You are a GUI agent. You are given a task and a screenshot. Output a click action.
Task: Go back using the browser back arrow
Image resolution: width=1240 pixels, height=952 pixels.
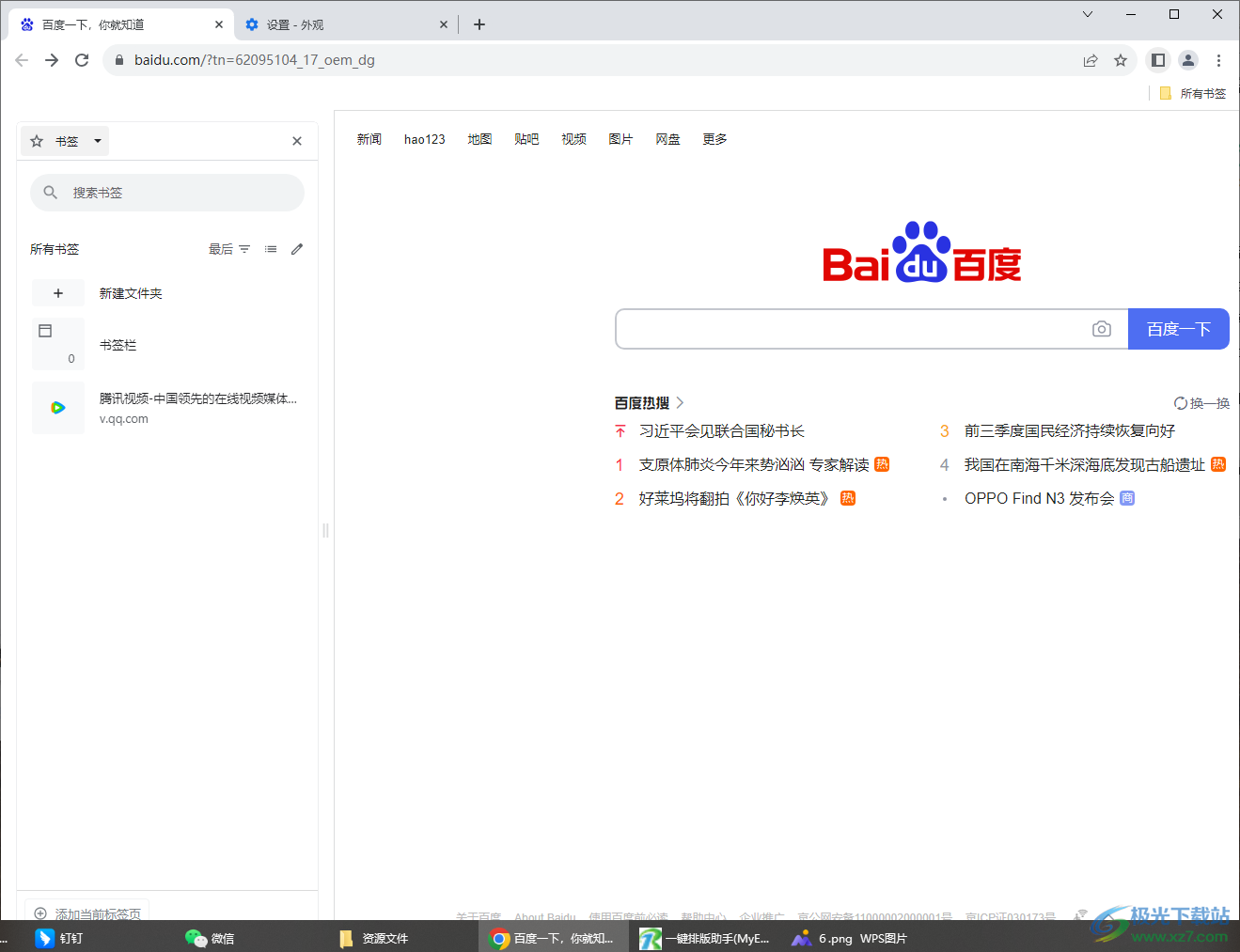coord(22,60)
